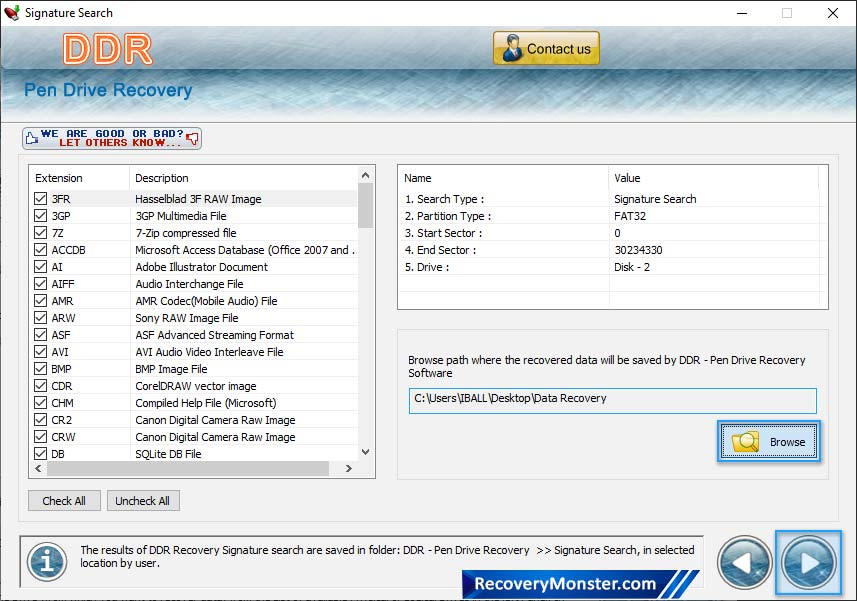
Task: Toggle the CR2 extension checkbox
Action: (40, 420)
